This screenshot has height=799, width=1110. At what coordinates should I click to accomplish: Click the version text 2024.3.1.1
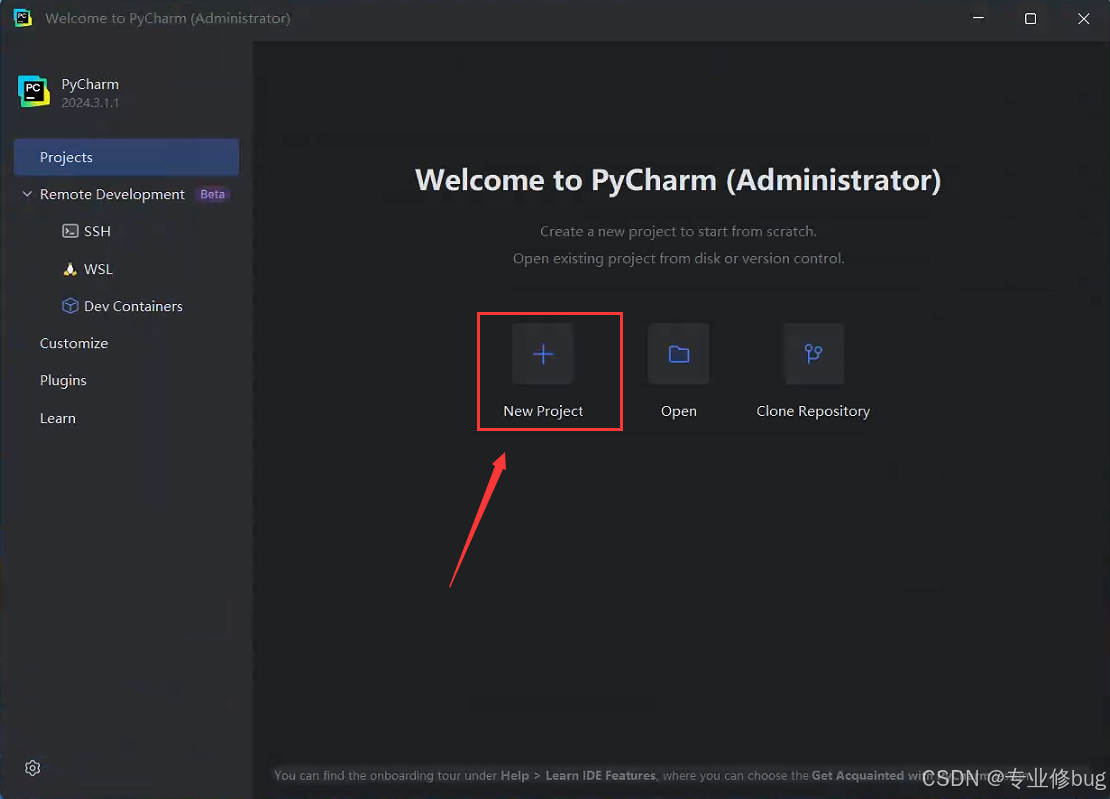(90, 103)
